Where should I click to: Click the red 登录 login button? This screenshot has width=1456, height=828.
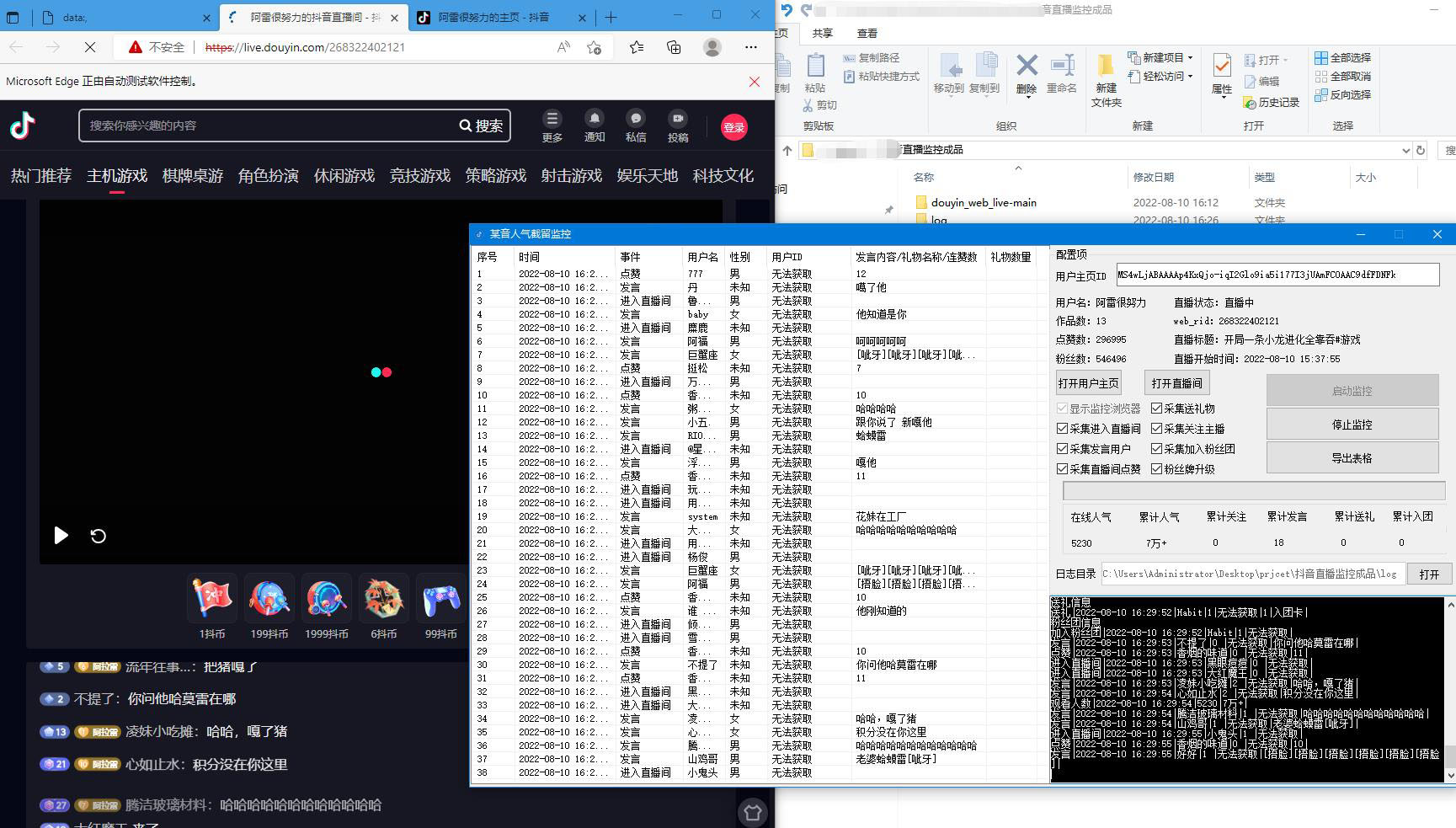click(734, 127)
